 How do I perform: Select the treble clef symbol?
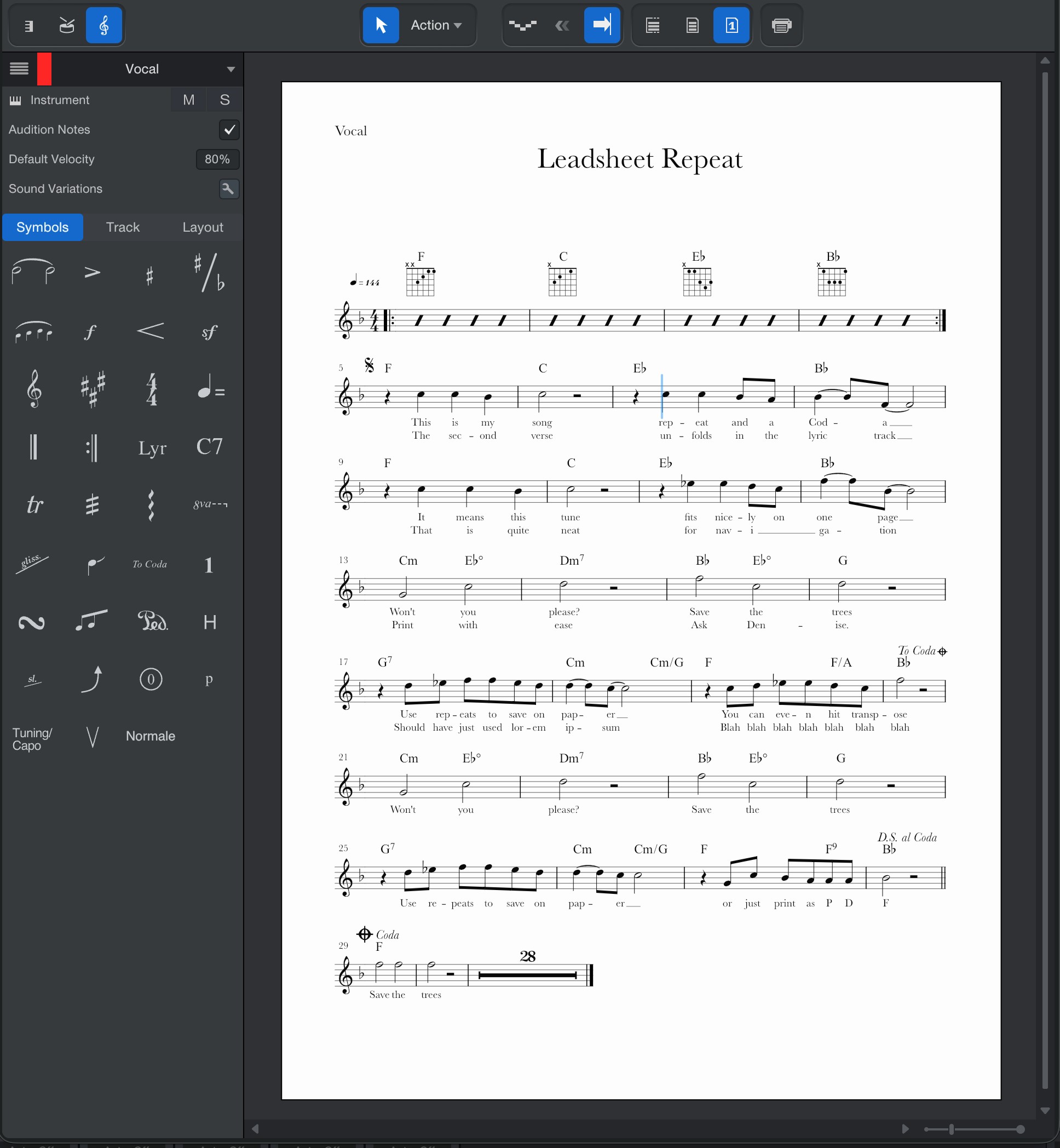[x=34, y=389]
